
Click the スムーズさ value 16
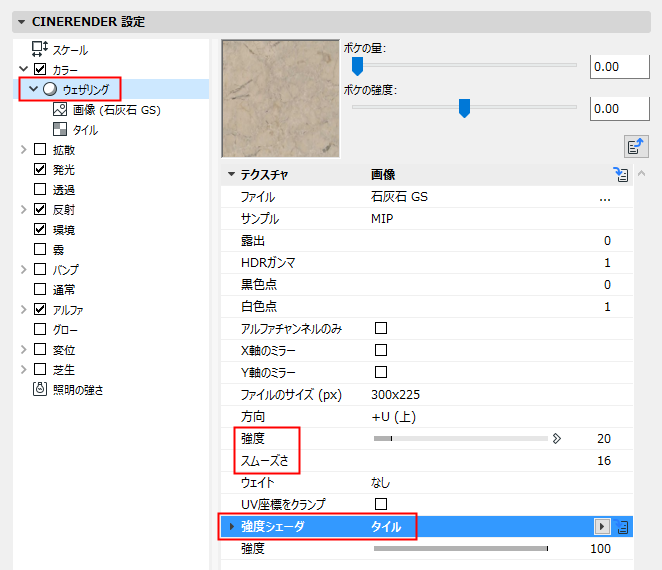604,461
